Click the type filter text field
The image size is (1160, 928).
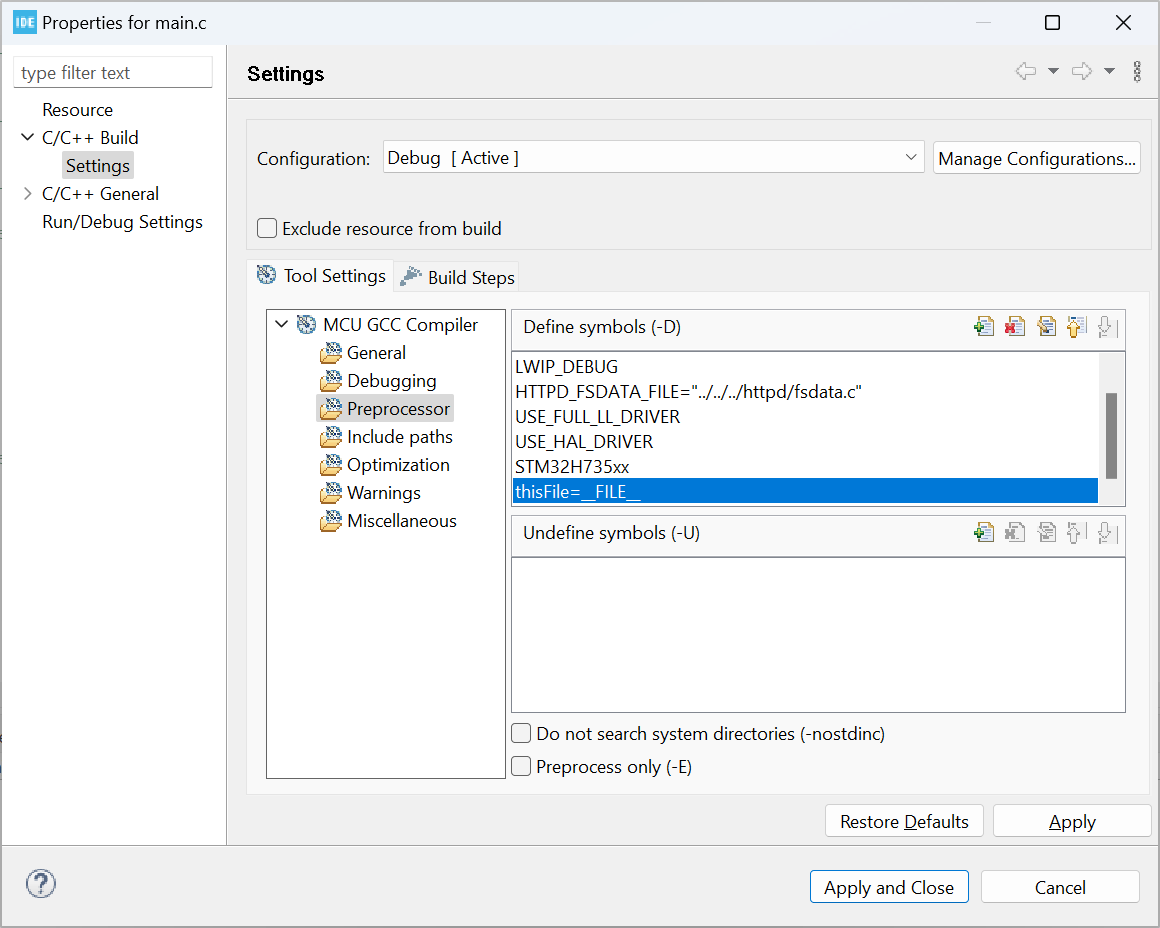pyautogui.click(x=113, y=73)
